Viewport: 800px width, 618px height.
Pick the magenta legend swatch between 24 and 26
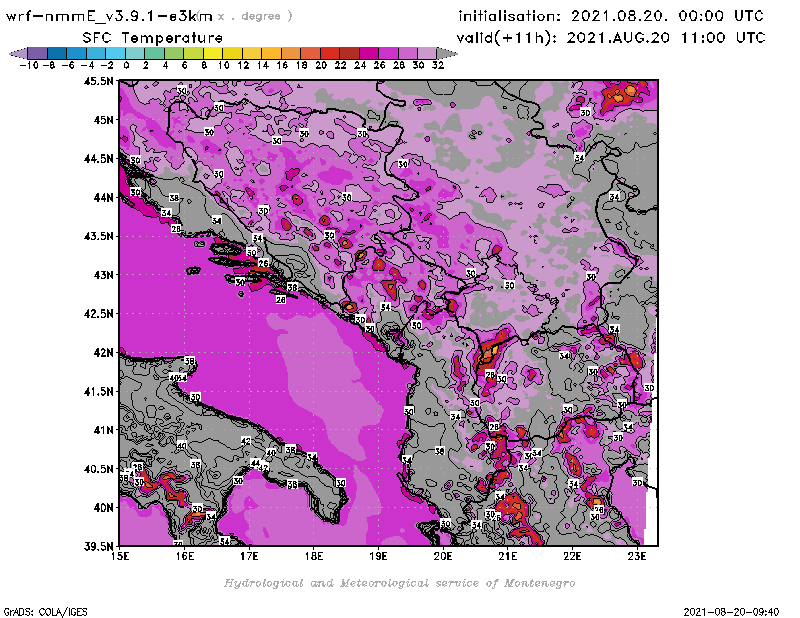pyautogui.click(x=369, y=53)
